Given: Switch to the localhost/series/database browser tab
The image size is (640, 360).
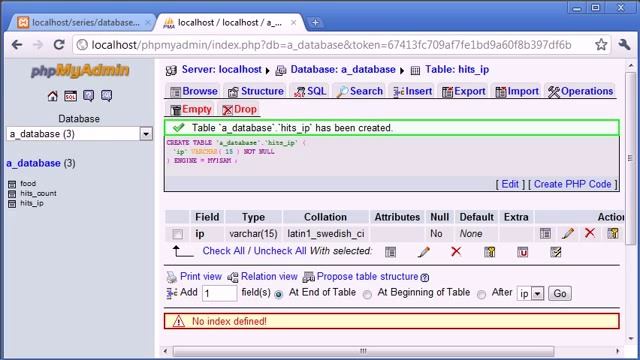Looking at the screenshot, I should click(x=80, y=23).
